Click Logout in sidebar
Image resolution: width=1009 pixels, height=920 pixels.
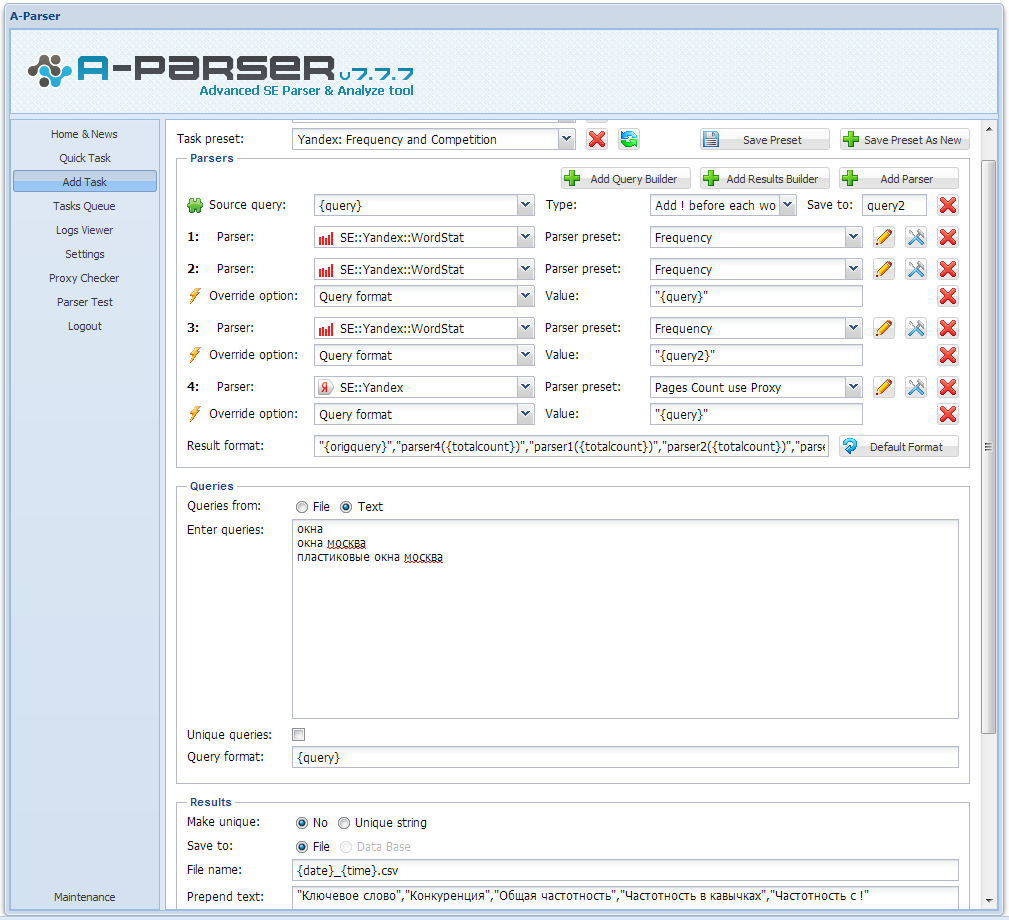click(84, 326)
